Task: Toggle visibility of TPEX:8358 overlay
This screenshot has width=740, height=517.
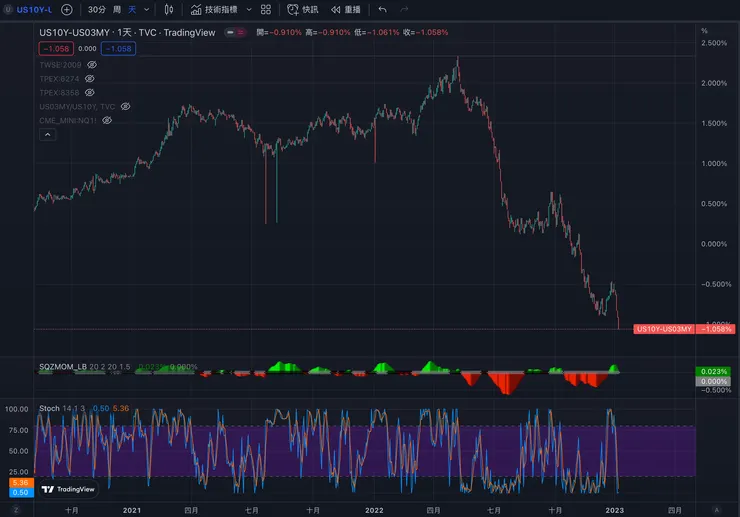Action: click(x=90, y=93)
